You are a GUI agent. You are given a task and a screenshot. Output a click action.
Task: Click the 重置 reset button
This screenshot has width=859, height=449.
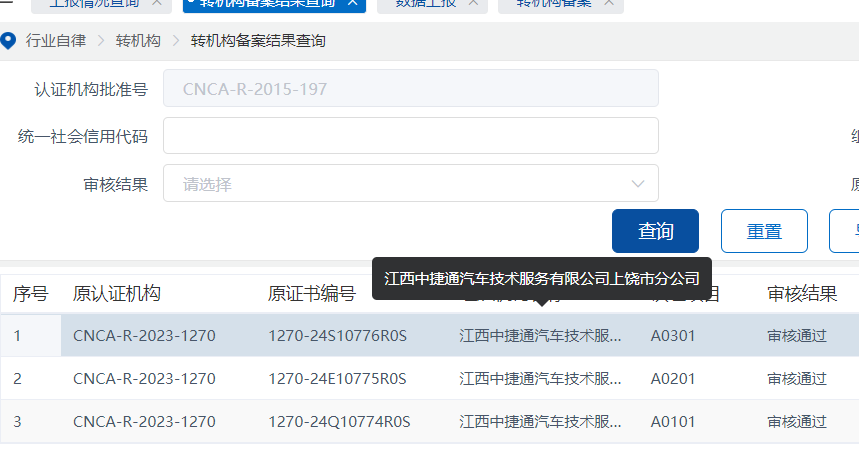click(764, 231)
